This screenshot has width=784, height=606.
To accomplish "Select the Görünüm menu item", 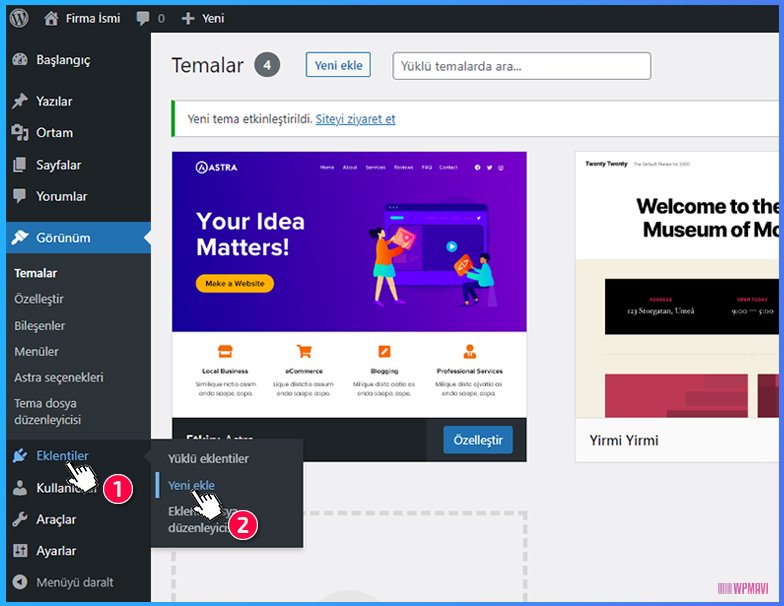I will (78, 238).
